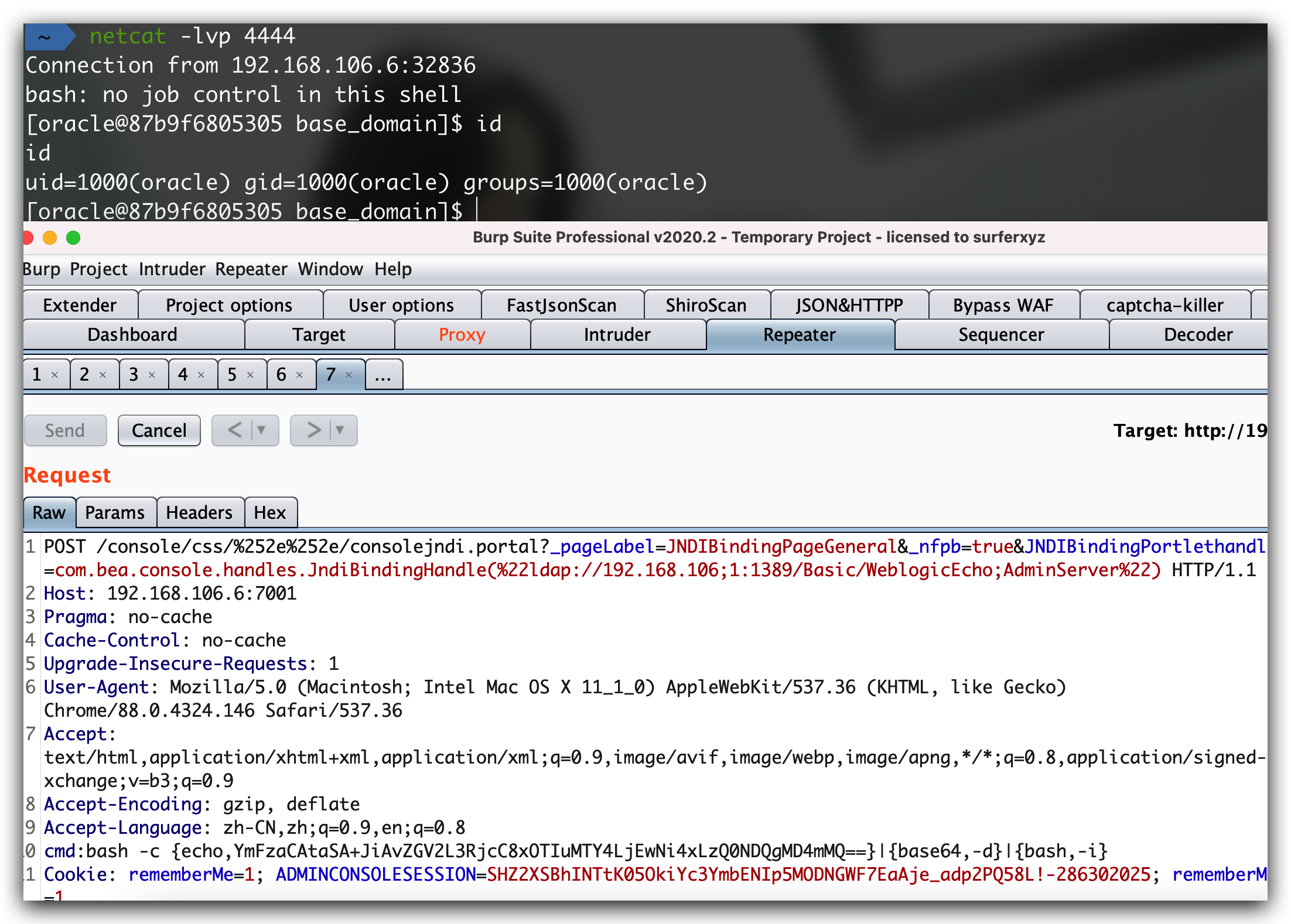Switch to the Proxy tab
The height and width of the screenshot is (924, 1291).
pos(462,335)
